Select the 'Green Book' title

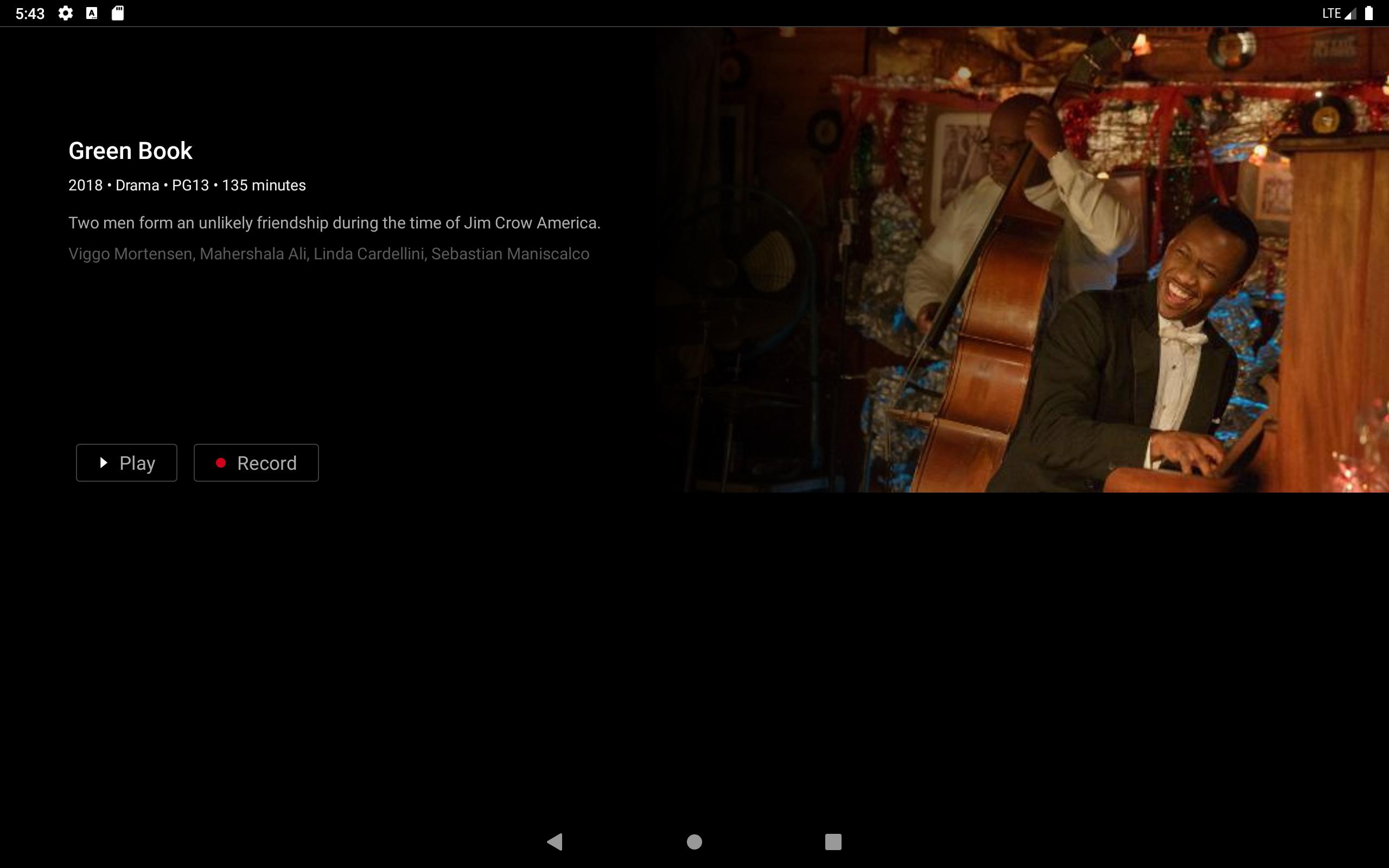tap(130, 150)
